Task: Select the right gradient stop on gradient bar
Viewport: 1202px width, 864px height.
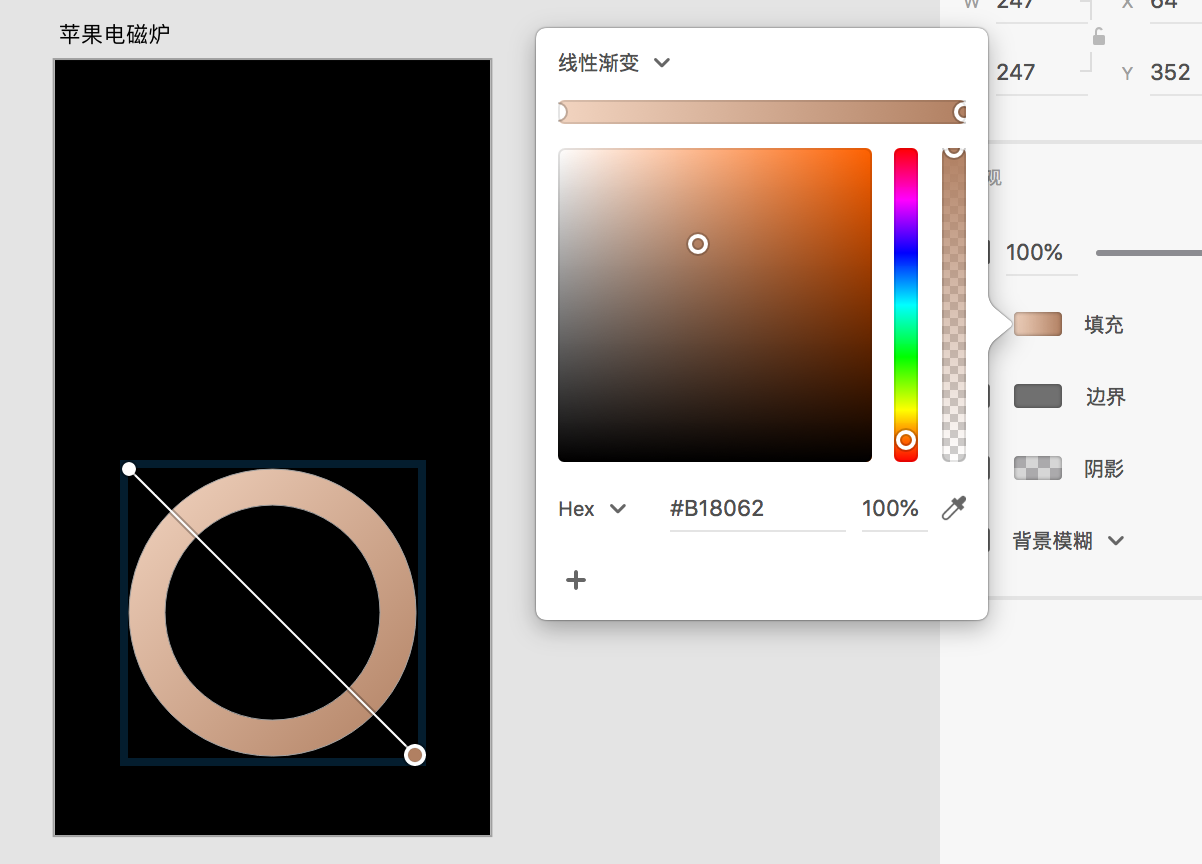Action: 962,112
